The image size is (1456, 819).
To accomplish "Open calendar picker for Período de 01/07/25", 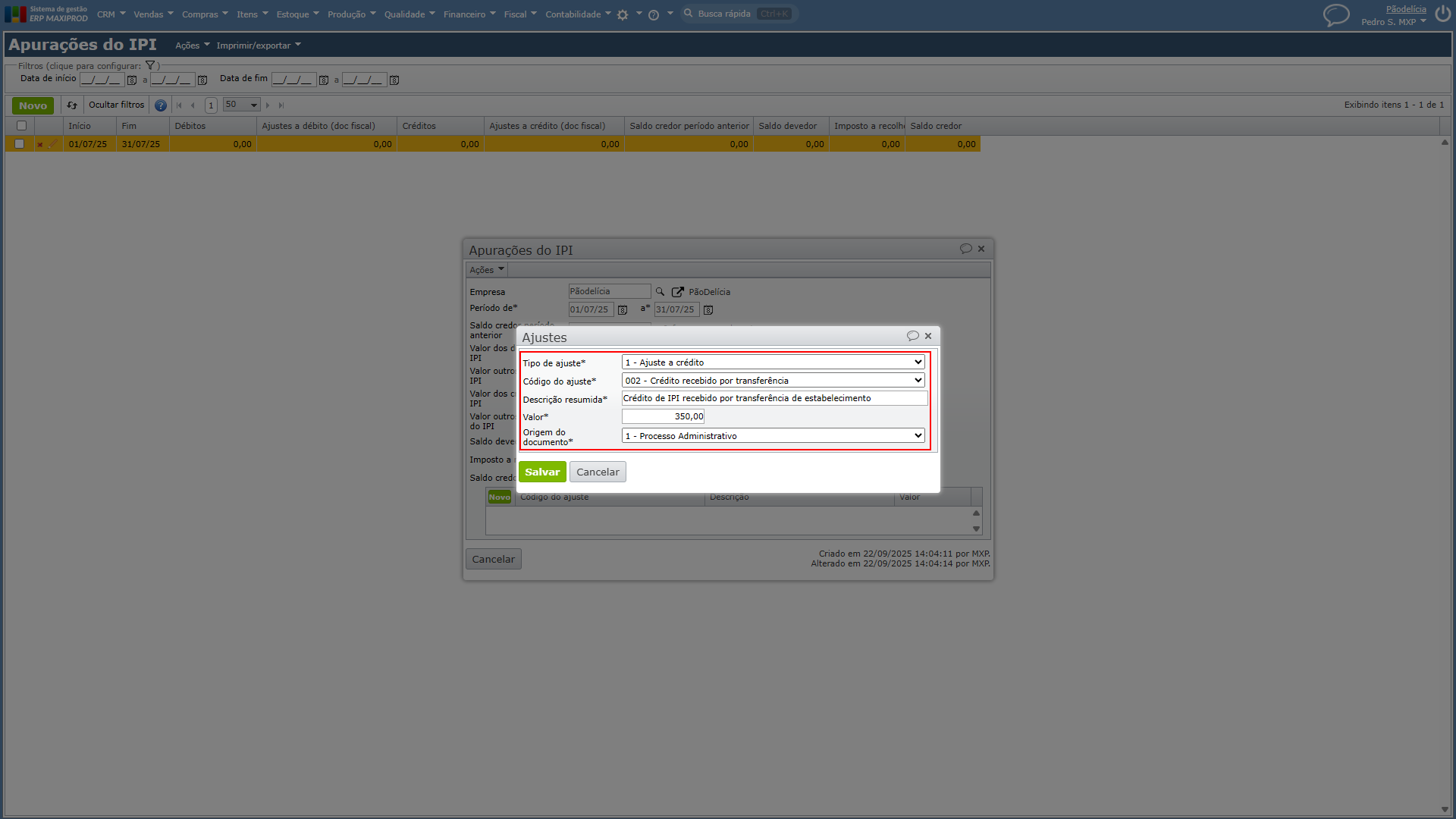I will 623,310.
